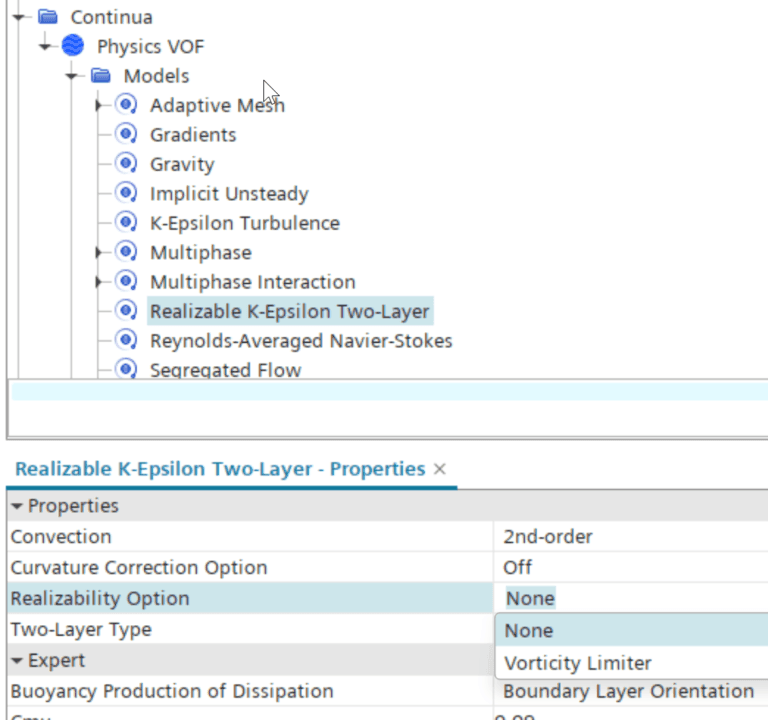This screenshot has height=720, width=768.
Task: Click the Curvature Correction Option property name
Action: coord(139,568)
